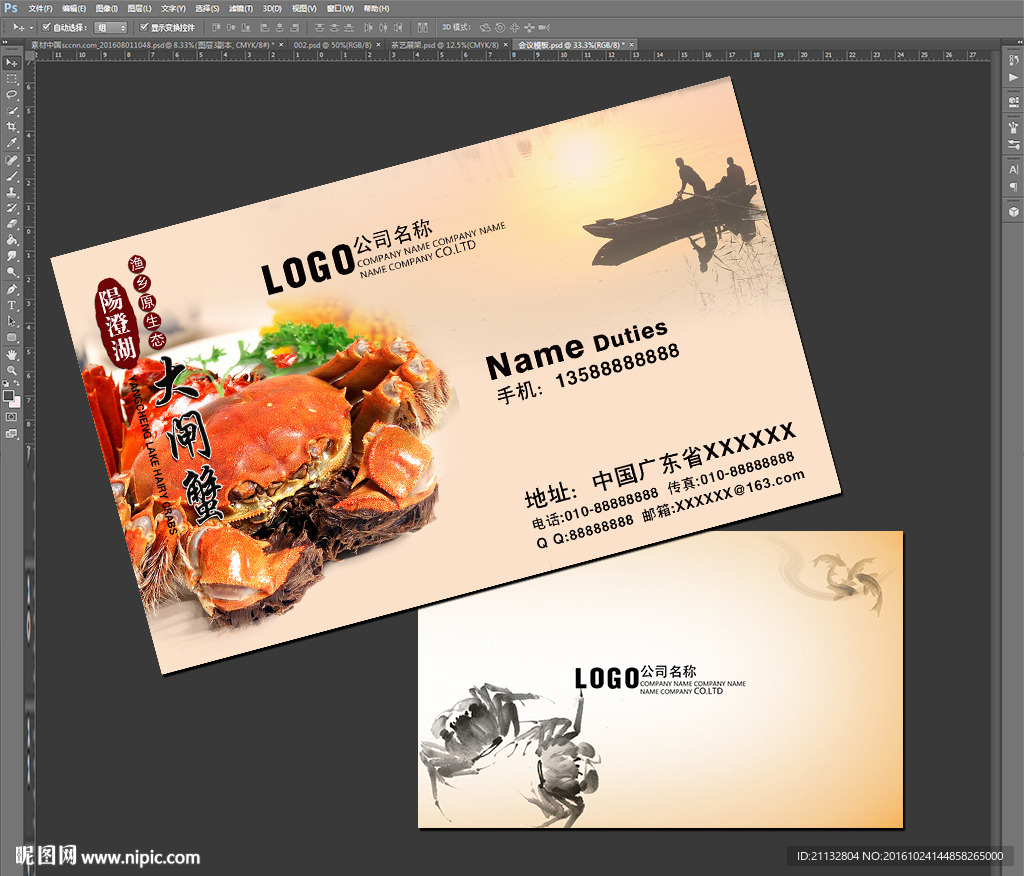Toggle the 自动选择 checkbox
Screen dimensions: 1024x876
click(46, 27)
